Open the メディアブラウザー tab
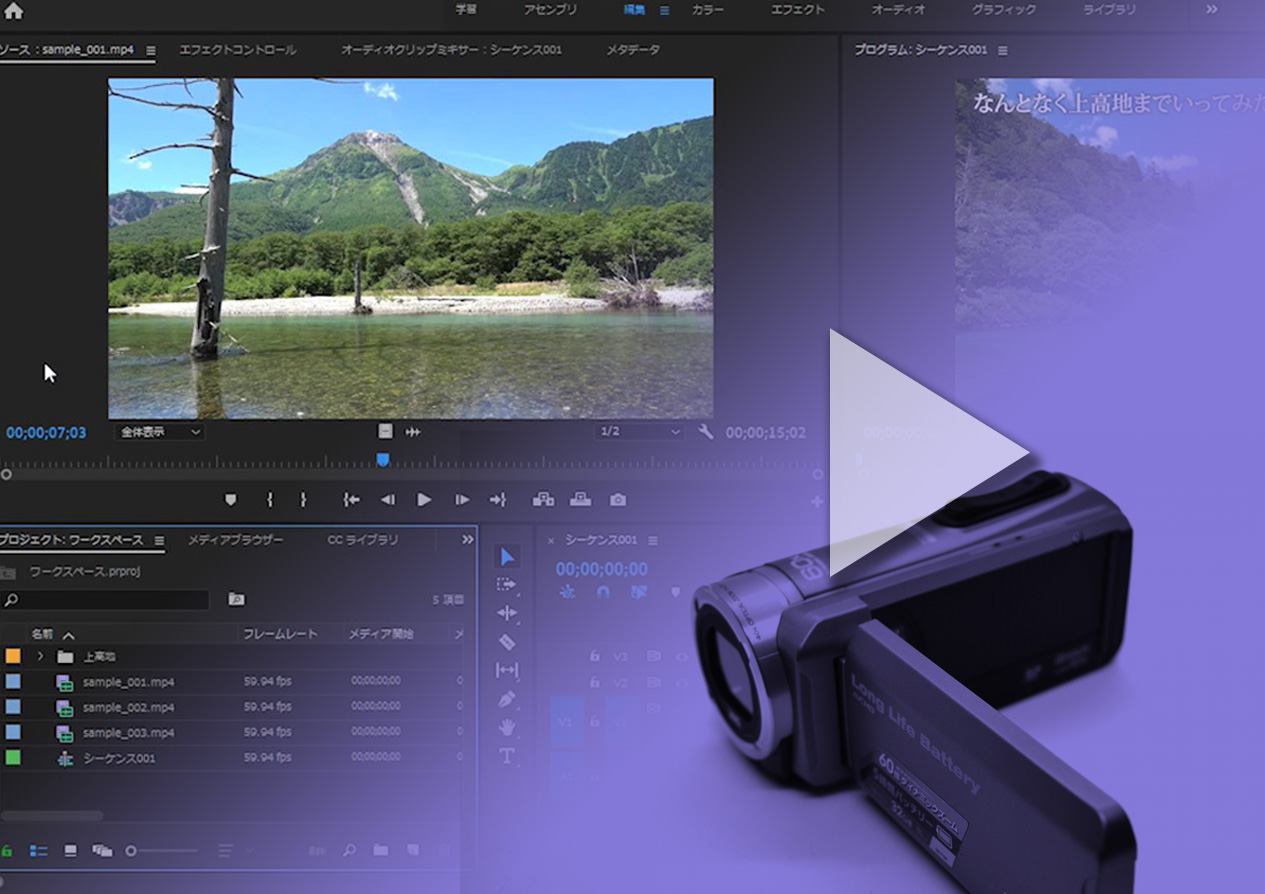The image size is (1265, 894). tap(235, 540)
